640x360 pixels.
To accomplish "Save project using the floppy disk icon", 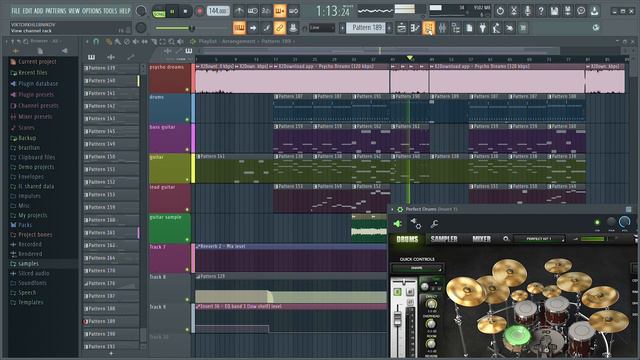I will click(554, 11).
